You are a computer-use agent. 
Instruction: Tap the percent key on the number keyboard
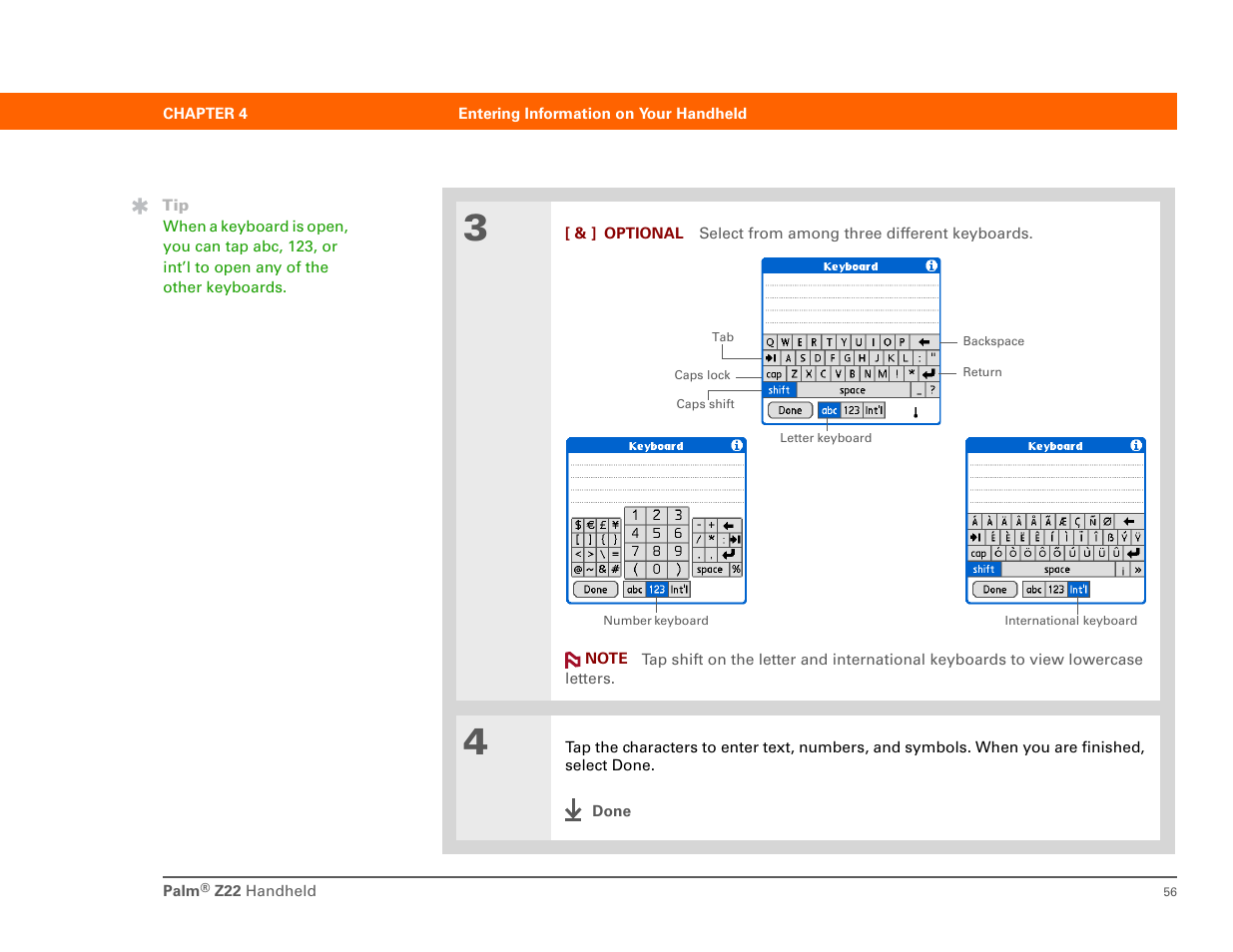(x=736, y=570)
